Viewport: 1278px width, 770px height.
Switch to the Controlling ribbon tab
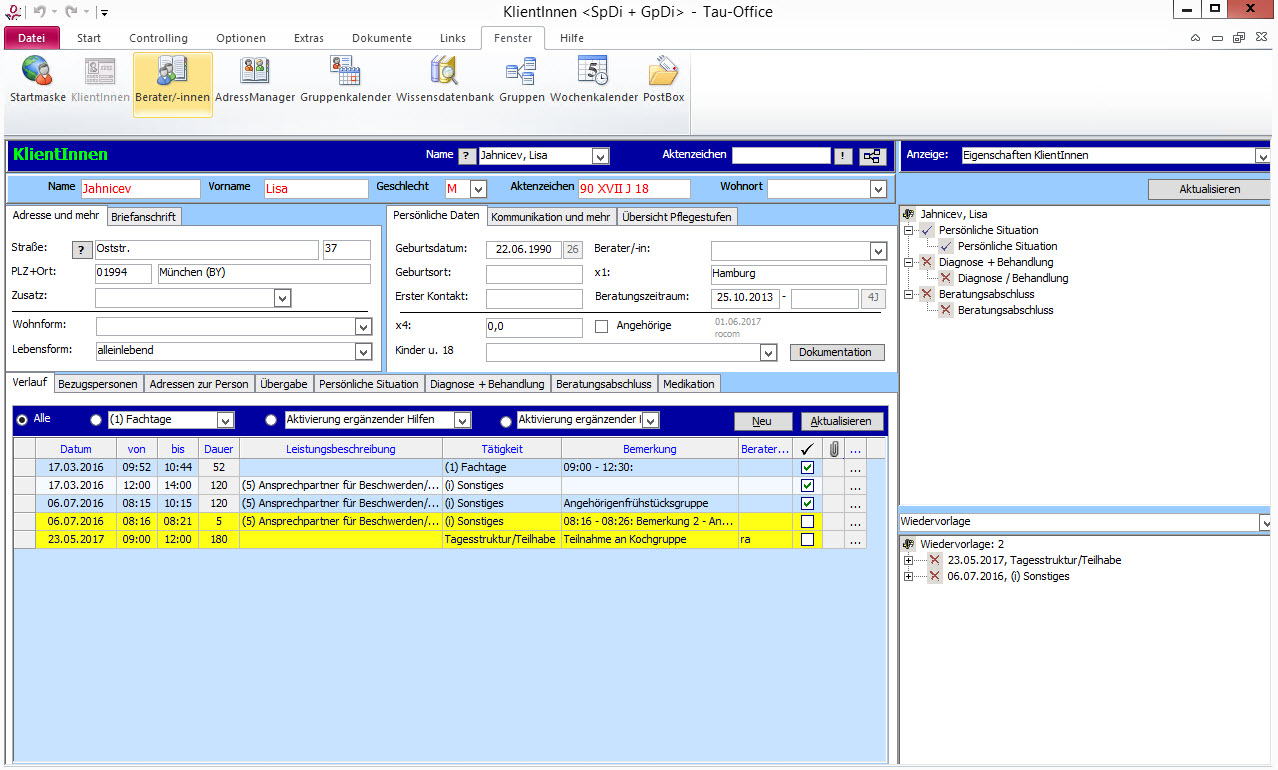tap(158, 38)
